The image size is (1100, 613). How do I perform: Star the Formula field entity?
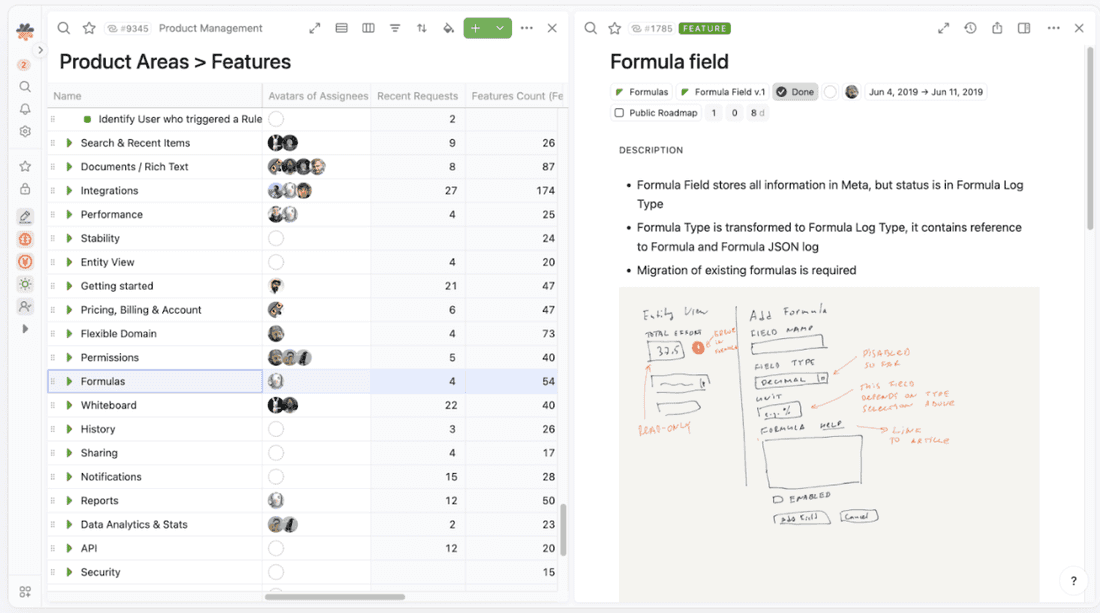(x=614, y=28)
